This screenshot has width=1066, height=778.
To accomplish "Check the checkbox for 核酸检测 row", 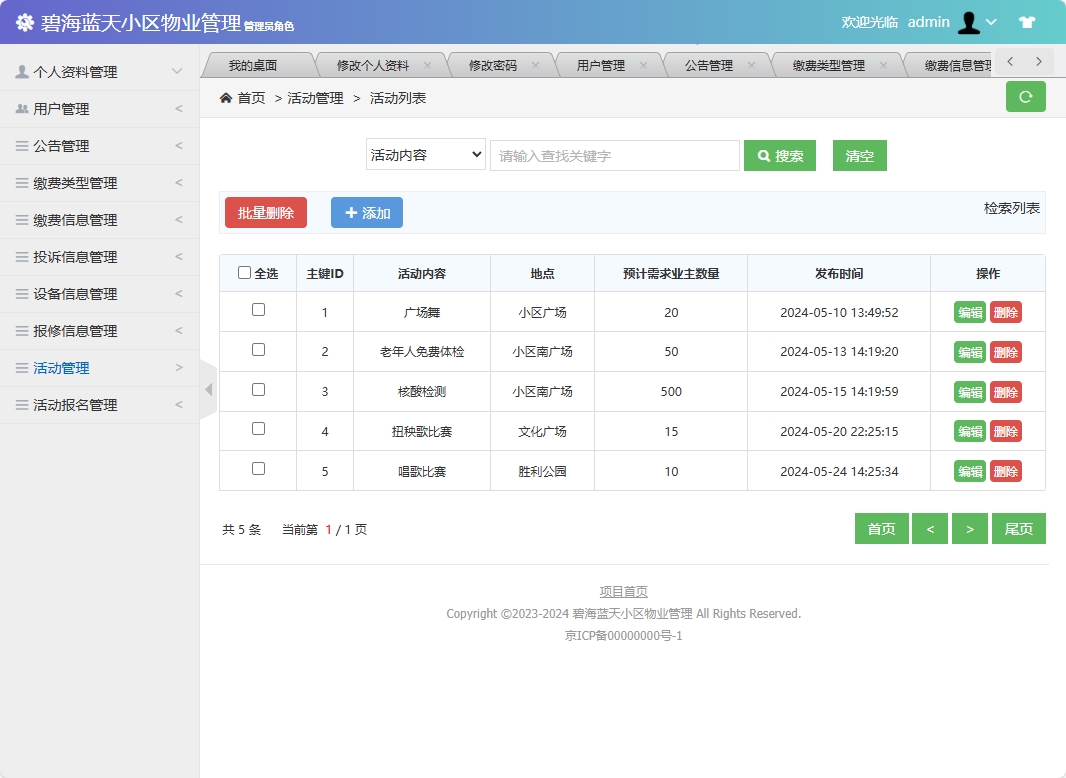I will click(257, 391).
